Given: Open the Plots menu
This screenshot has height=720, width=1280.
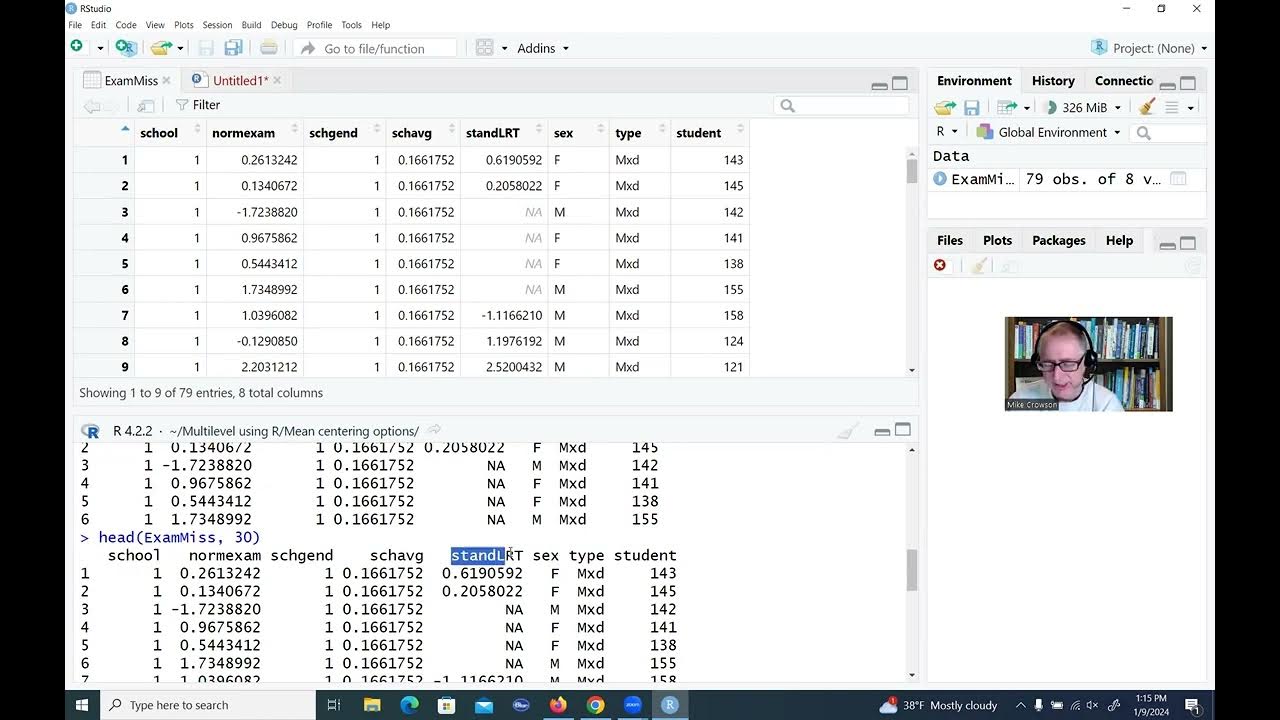Looking at the screenshot, I should [x=184, y=25].
